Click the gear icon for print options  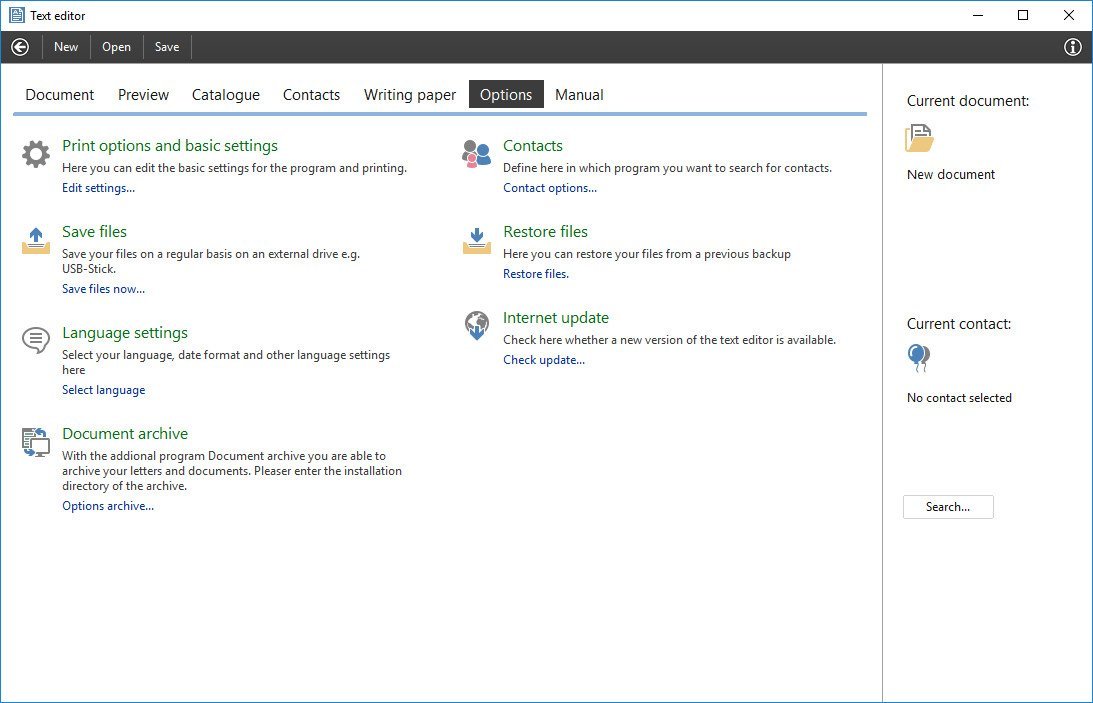[x=36, y=155]
